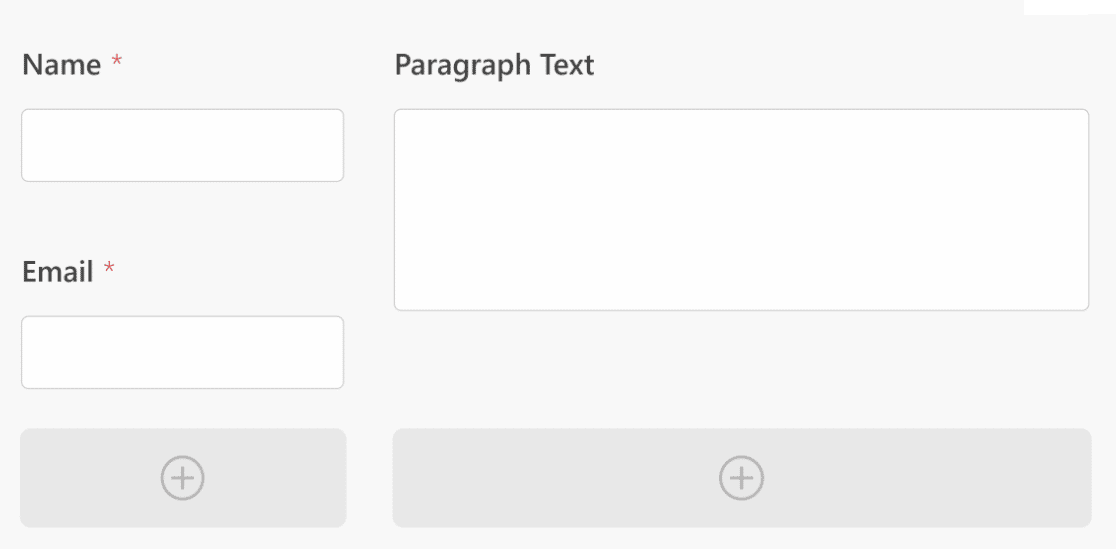Click the gray placeholder box in narrow column
This screenshot has height=549, width=1116.
click(183, 478)
